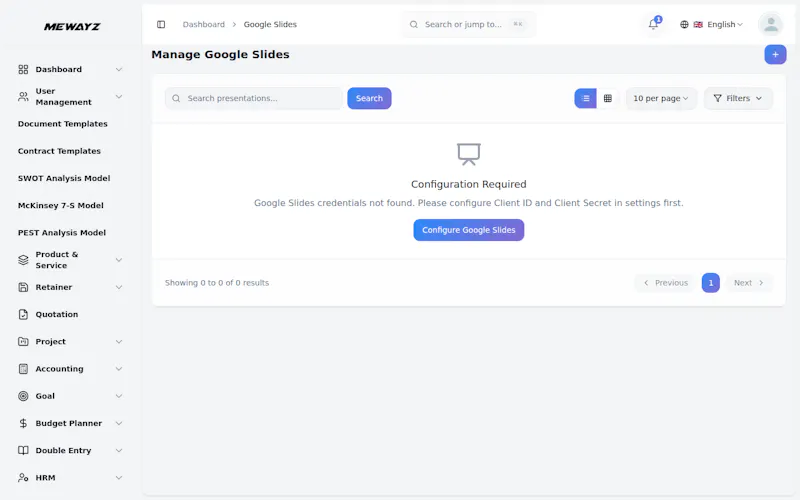Focus the Search presentations field
This screenshot has height=500, width=800.
254,98
